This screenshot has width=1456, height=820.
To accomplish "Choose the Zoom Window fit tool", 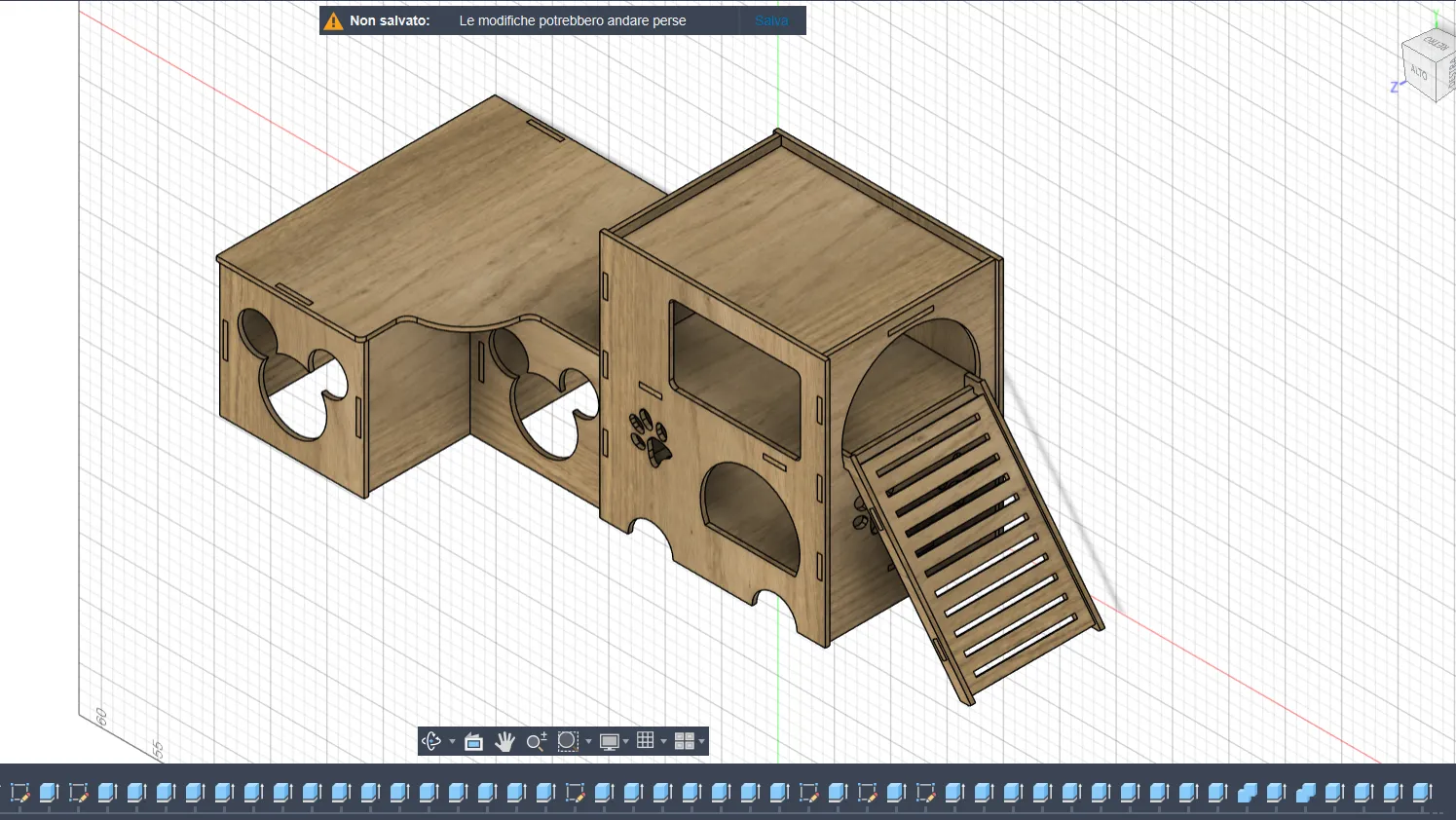I will coord(568,742).
